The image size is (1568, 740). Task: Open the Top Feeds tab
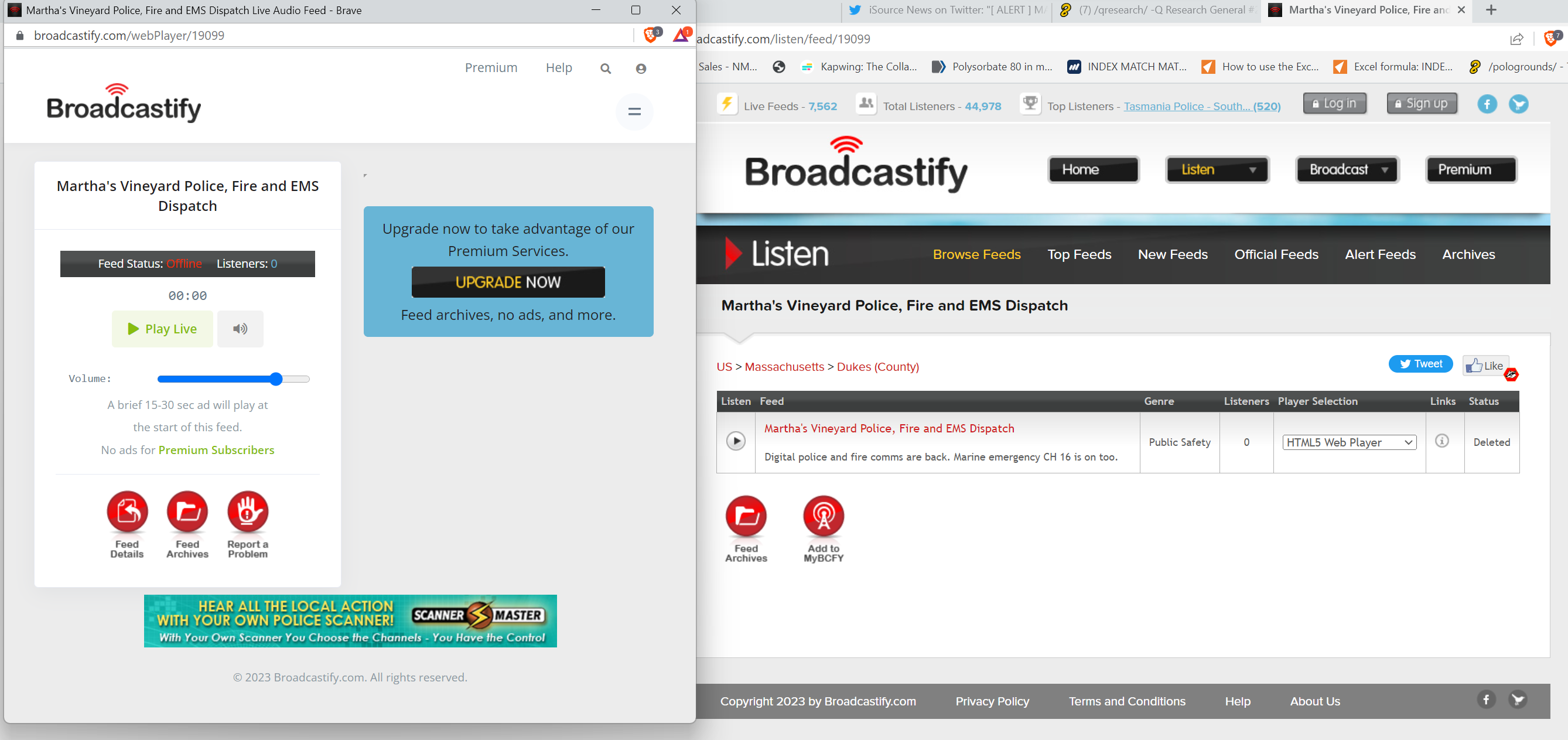[1080, 255]
